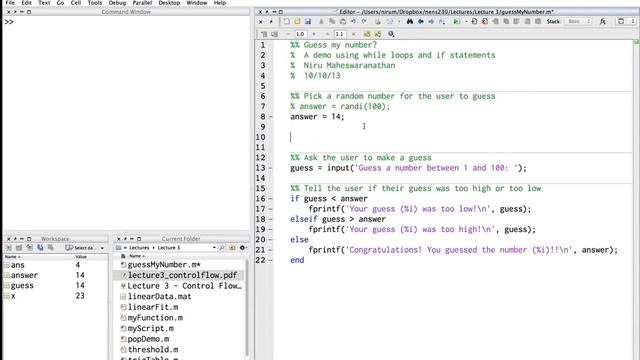Toggle breakpoint dash on line 16
This screenshot has height=360, width=640.
pyautogui.click(x=270, y=198)
